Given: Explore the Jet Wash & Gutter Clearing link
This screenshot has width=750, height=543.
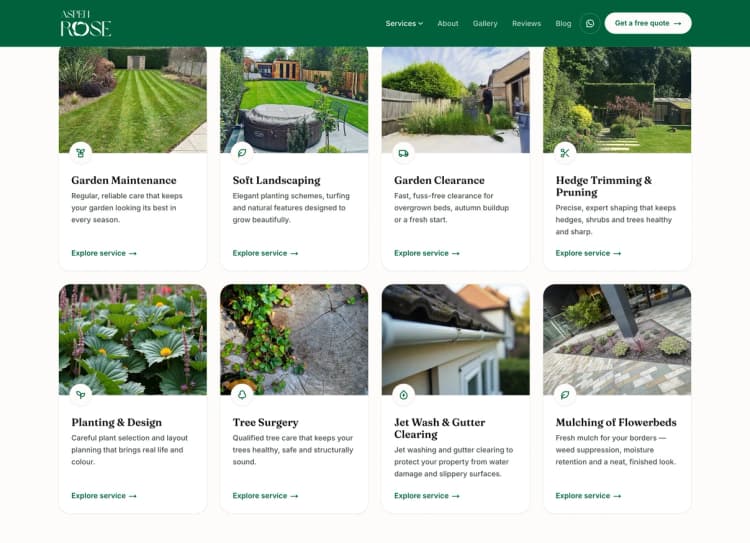Looking at the screenshot, I should [x=427, y=496].
